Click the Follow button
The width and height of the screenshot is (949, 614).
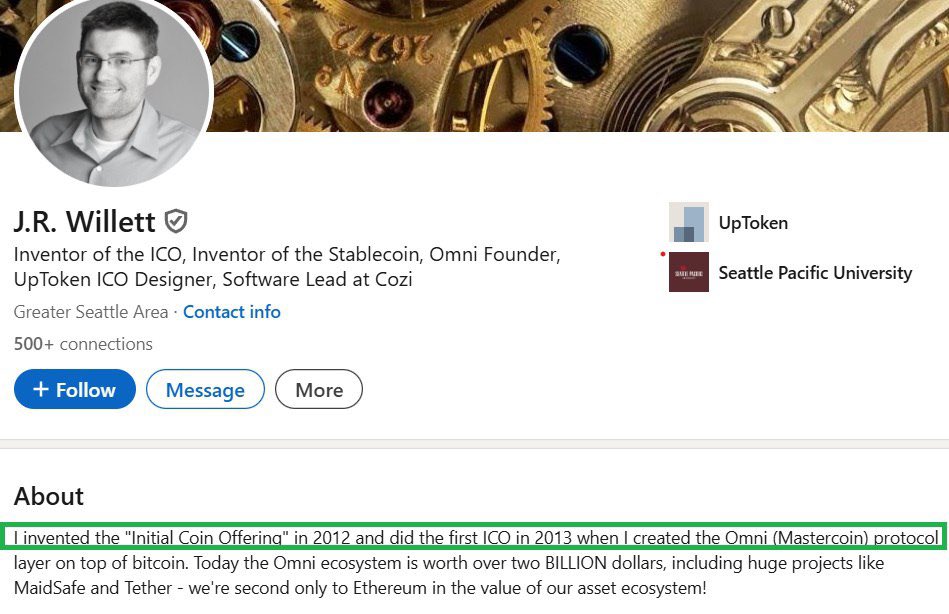click(75, 389)
